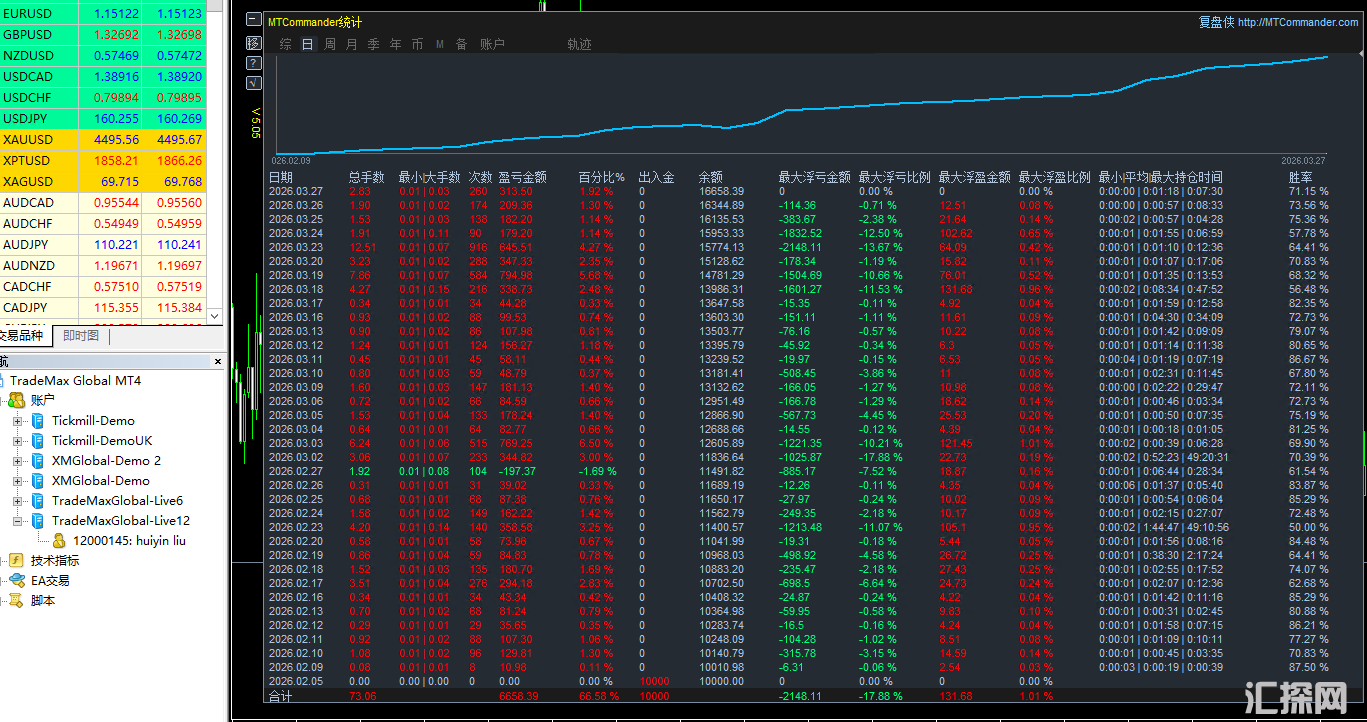Toggle the √ checkmark box on panel edge
Screen dimensions: 1367x722
click(254, 83)
